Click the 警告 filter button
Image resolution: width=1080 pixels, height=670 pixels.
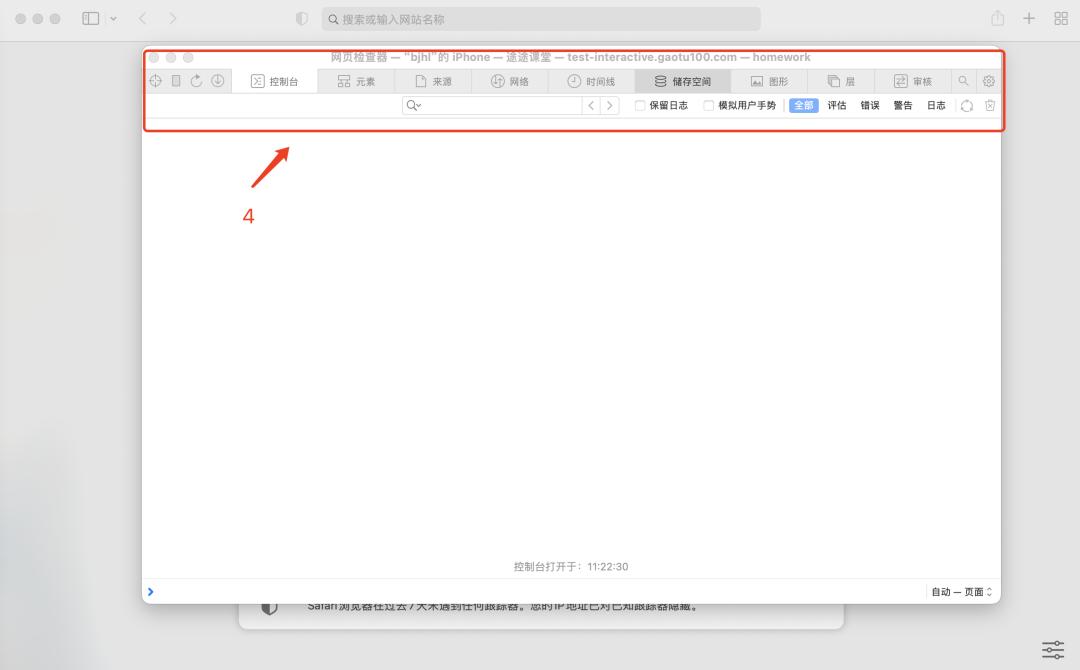902,105
